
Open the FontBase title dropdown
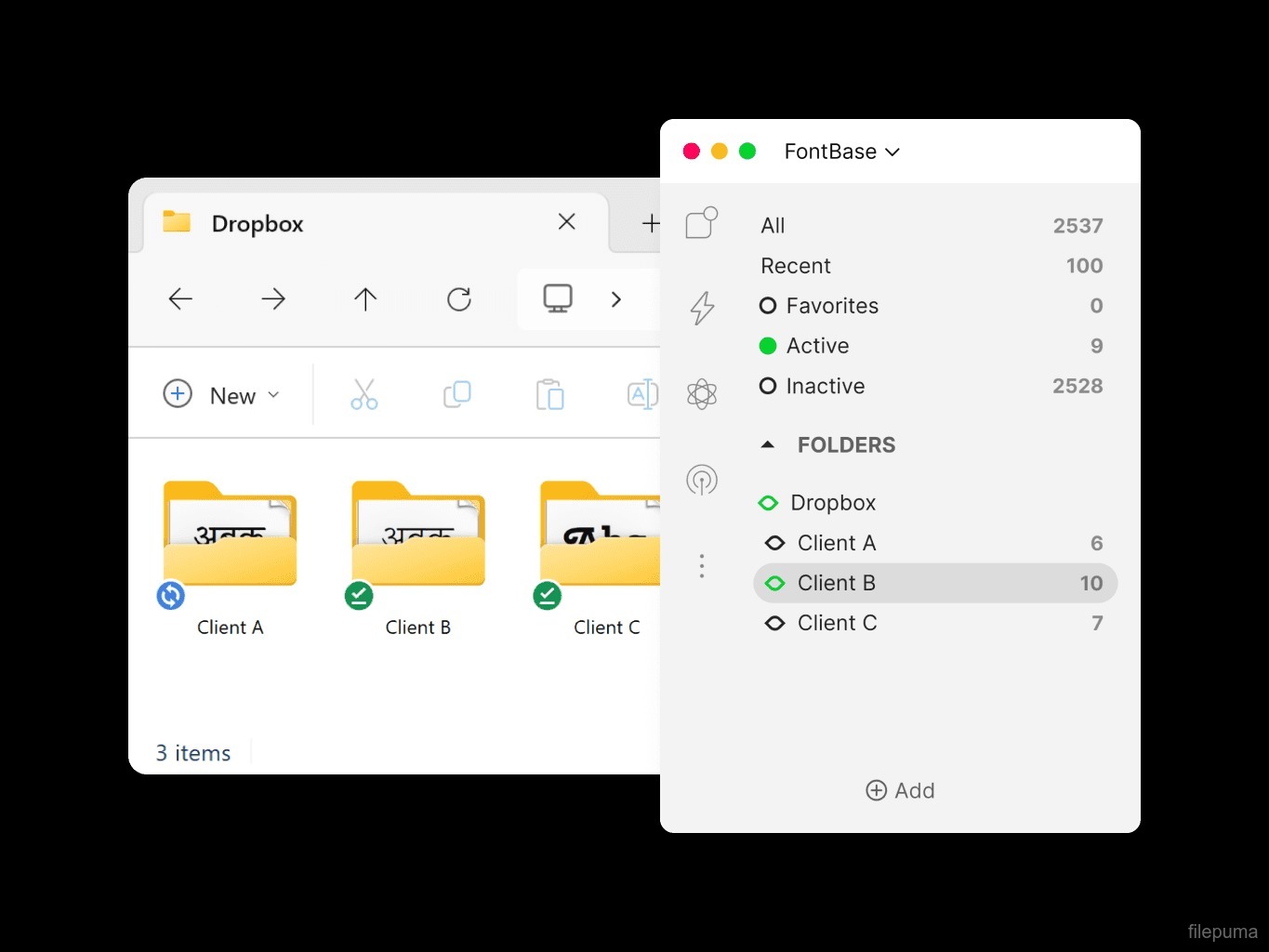click(x=841, y=152)
